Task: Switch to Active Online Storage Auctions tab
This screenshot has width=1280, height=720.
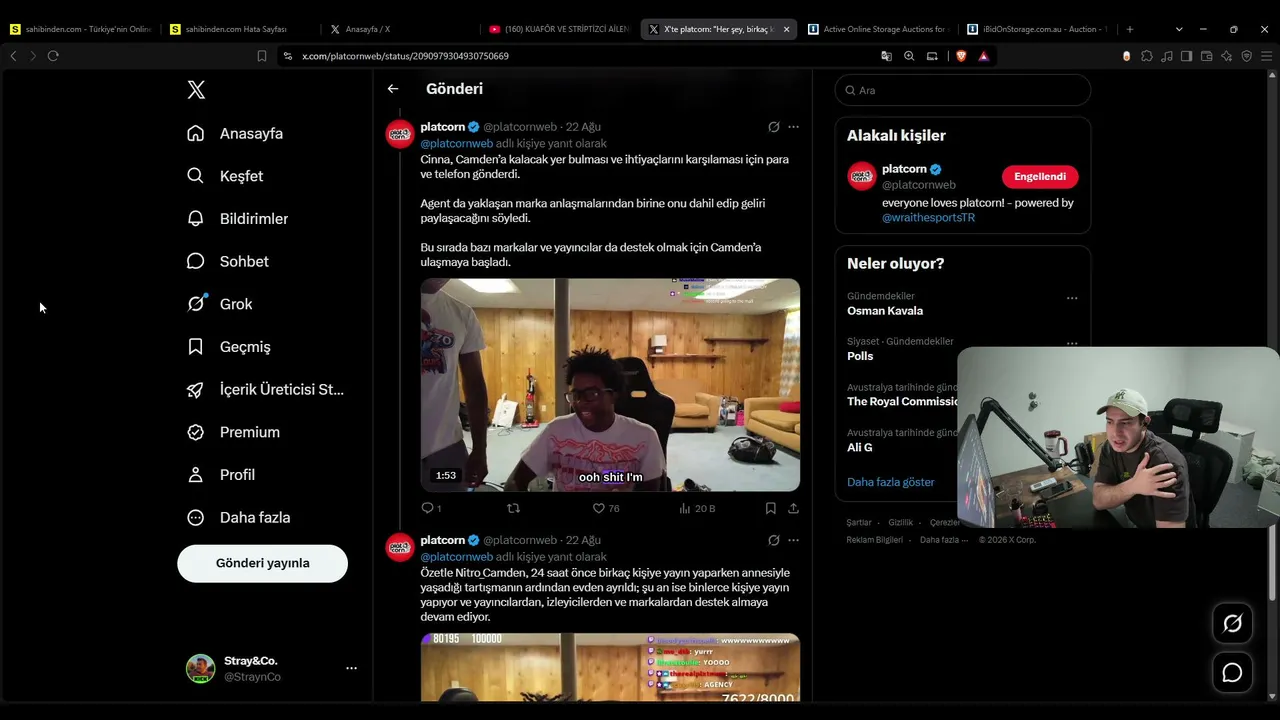Action: [x=880, y=29]
